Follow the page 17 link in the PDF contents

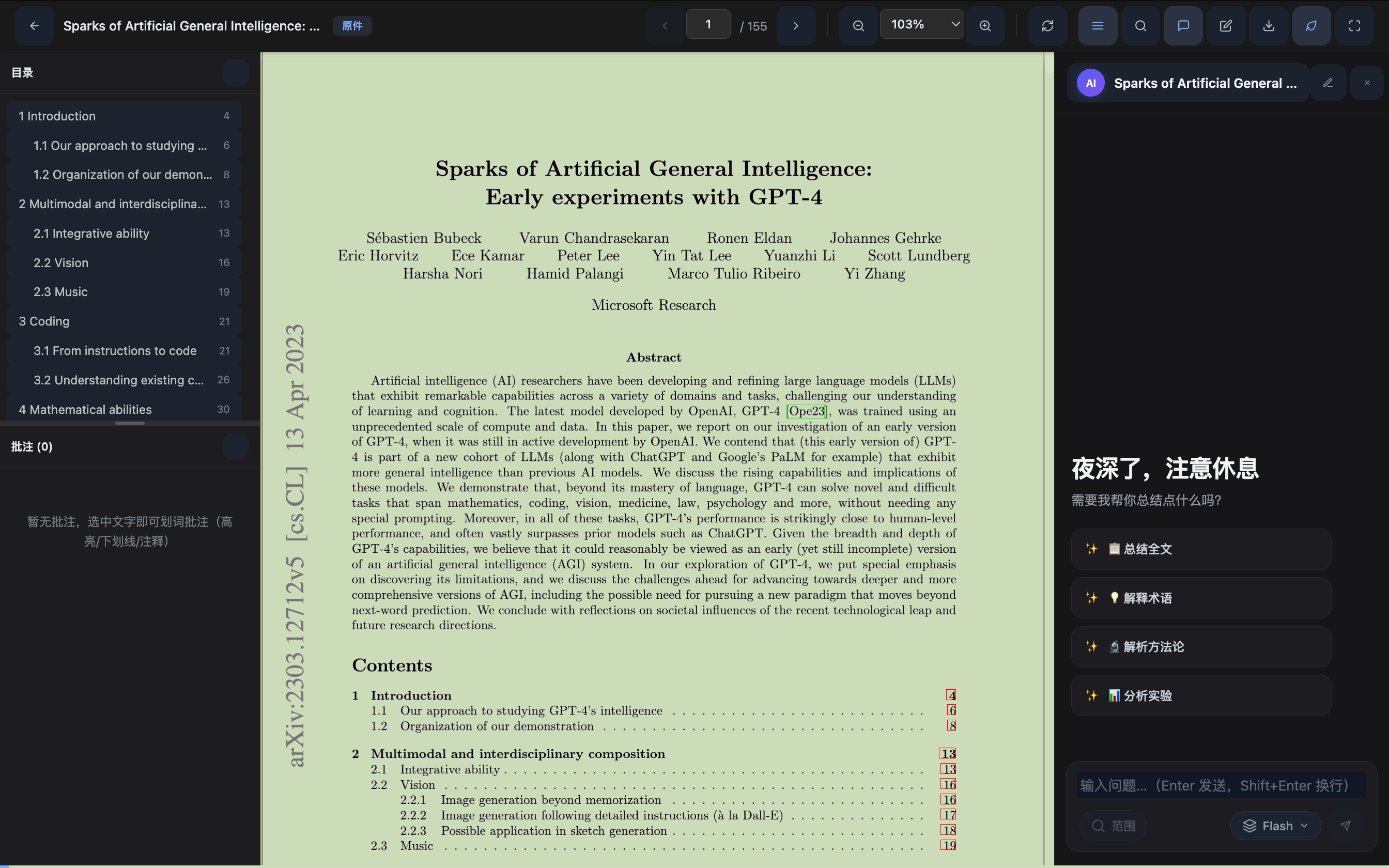(x=948, y=815)
